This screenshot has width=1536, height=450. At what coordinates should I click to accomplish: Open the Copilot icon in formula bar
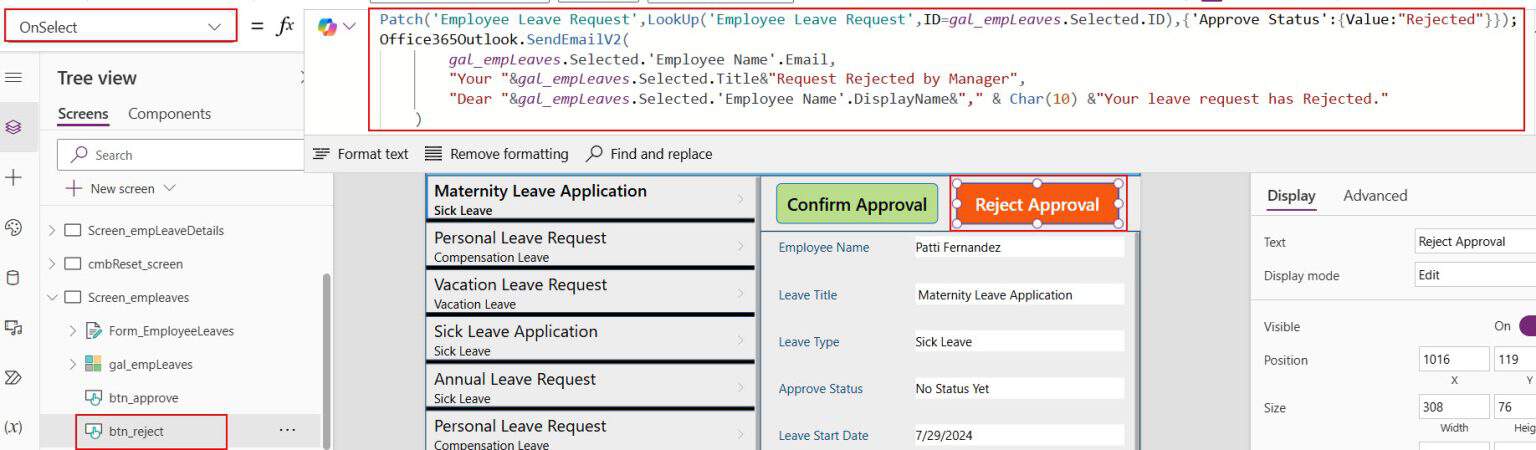click(327, 27)
